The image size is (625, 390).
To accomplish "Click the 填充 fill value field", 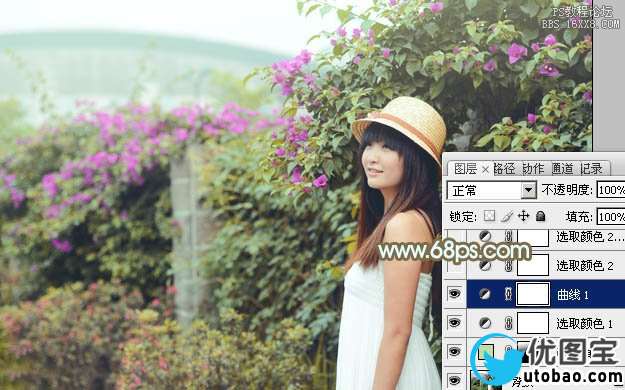I will 611,217.
